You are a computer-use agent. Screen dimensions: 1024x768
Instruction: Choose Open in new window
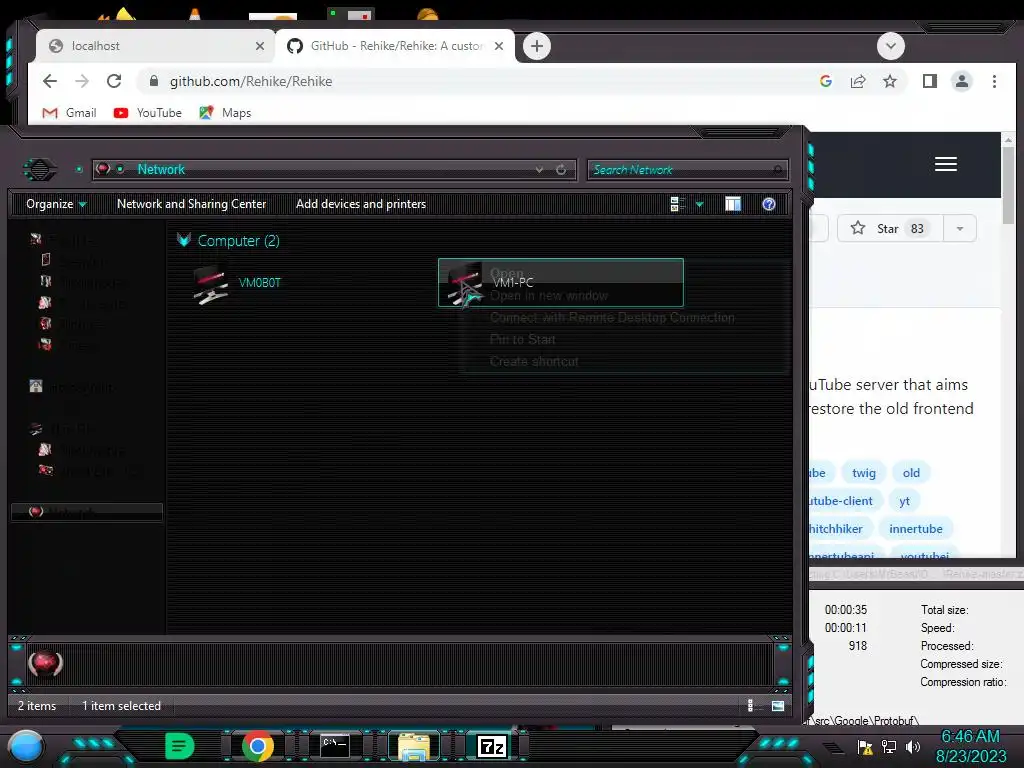(549, 296)
